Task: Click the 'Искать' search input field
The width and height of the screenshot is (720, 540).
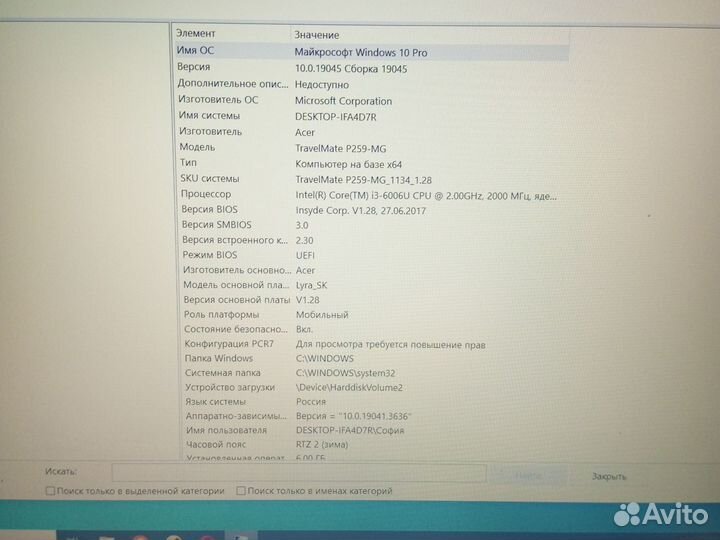Action: 298,474
